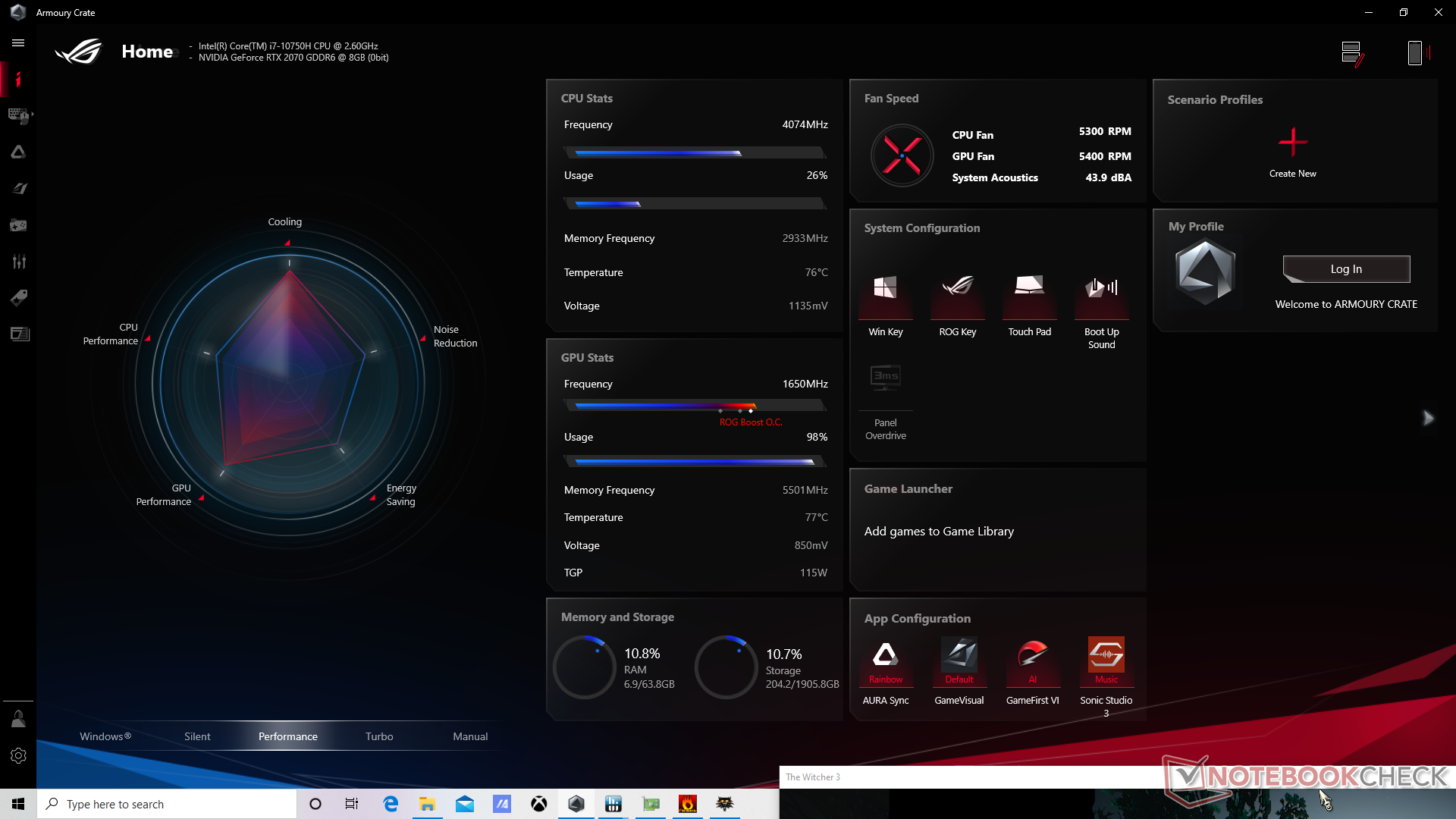The height and width of the screenshot is (819, 1456).
Task: Open the User Center profile sidebar icon
Action: (18, 719)
